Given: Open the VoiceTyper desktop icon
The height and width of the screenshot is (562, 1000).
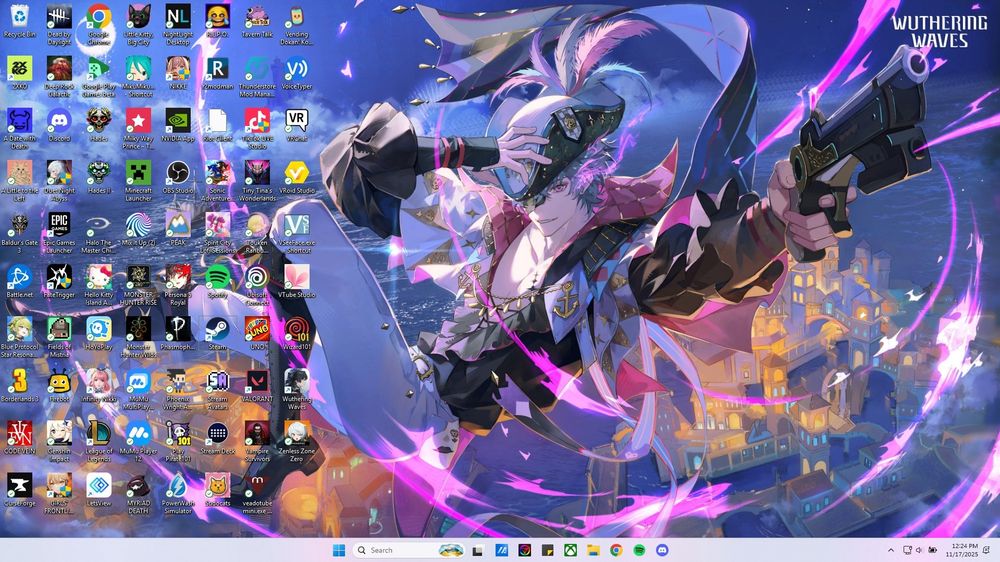Looking at the screenshot, I should [x=297, y=73].
